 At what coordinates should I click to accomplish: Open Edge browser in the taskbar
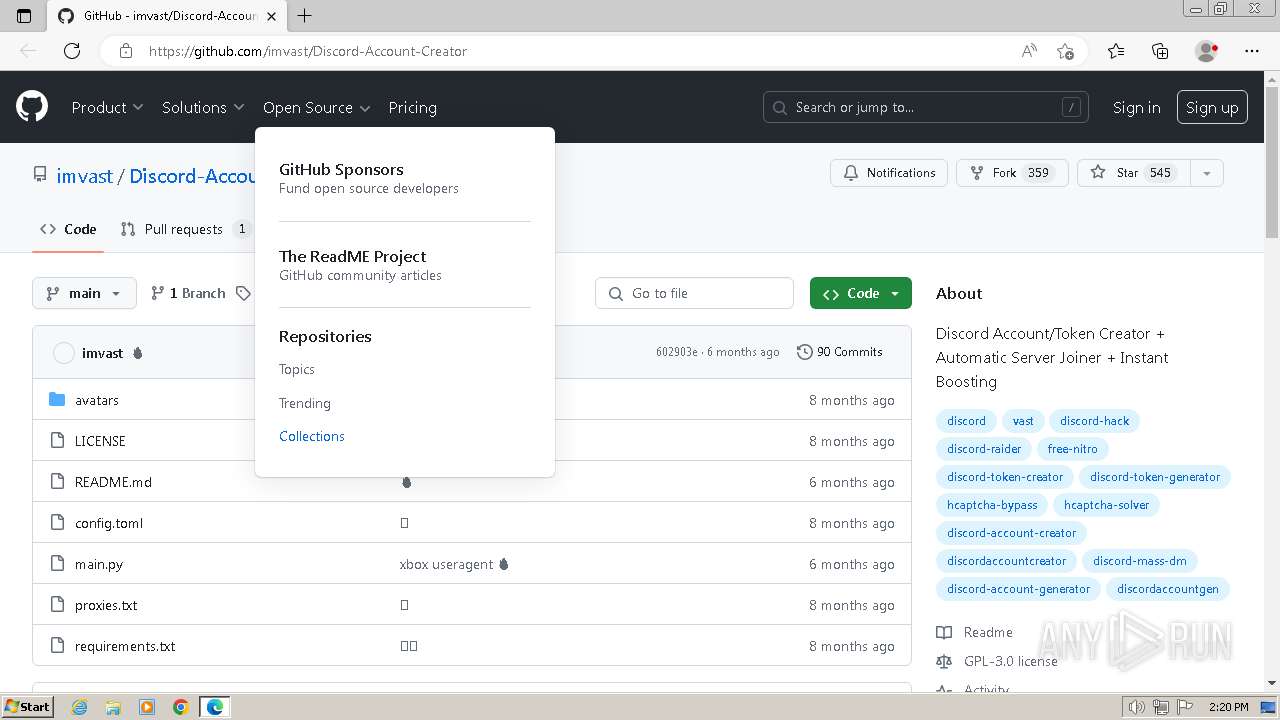point(215,707)
